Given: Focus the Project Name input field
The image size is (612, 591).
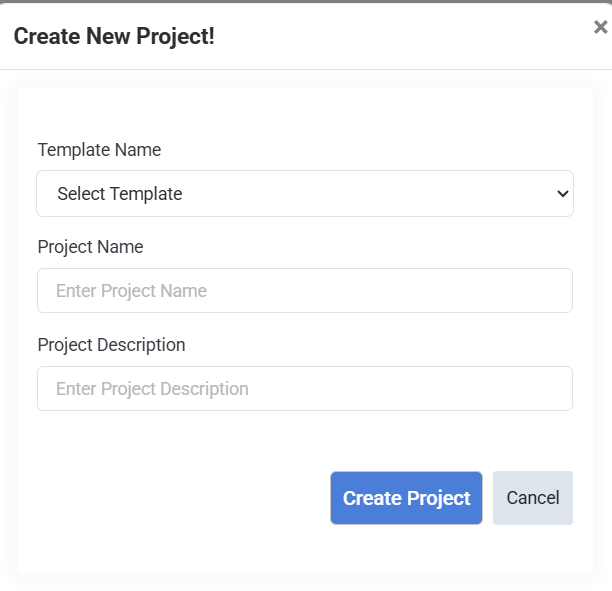Looking at the screenshot, I should (304, 291).
